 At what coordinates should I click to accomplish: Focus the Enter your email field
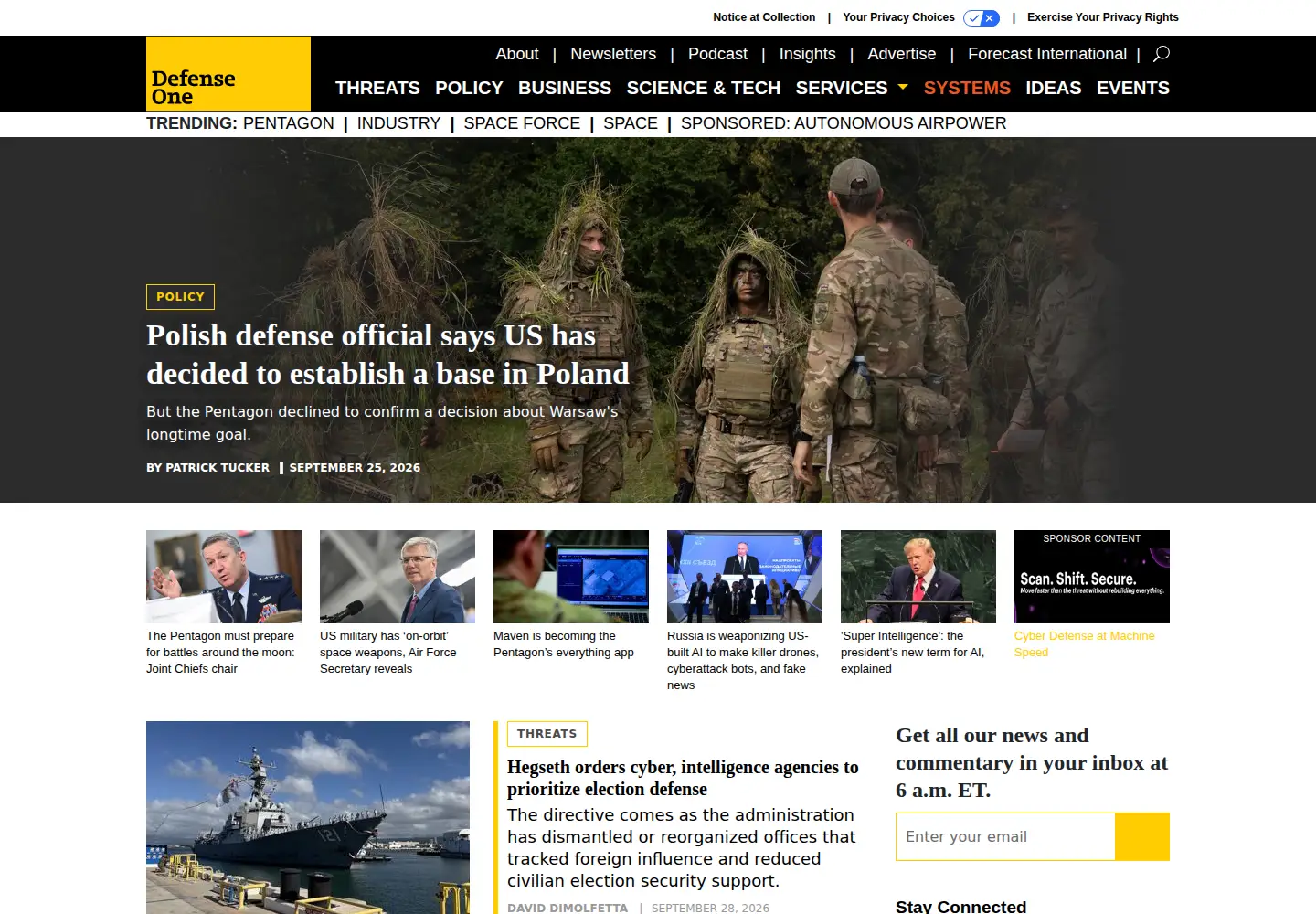1005,836
